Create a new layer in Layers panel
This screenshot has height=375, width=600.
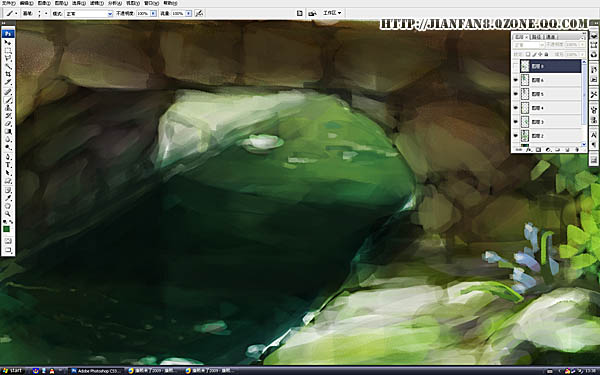pyautogui.click(x=567, y=150)
